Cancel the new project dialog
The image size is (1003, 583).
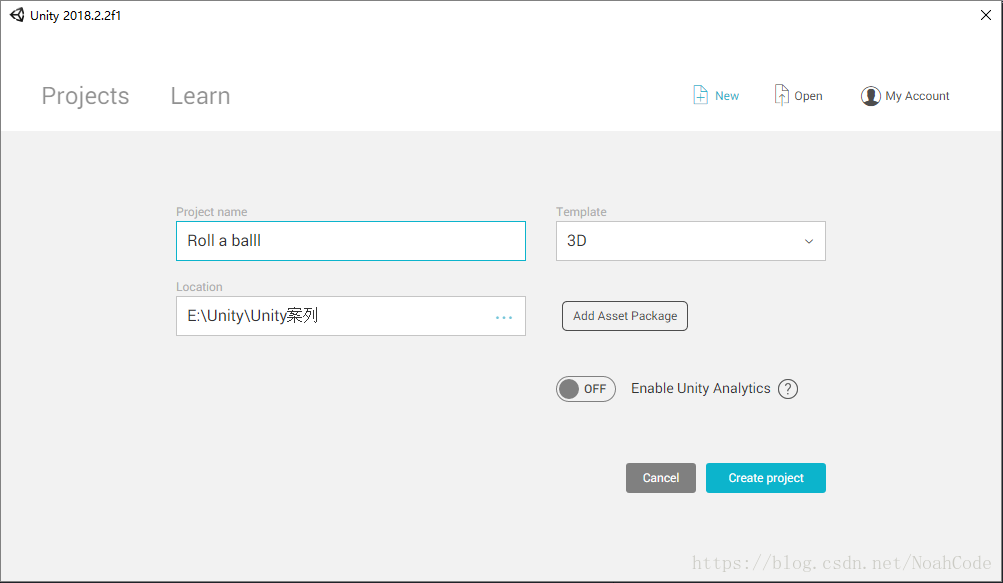click(x=661, y=478)
